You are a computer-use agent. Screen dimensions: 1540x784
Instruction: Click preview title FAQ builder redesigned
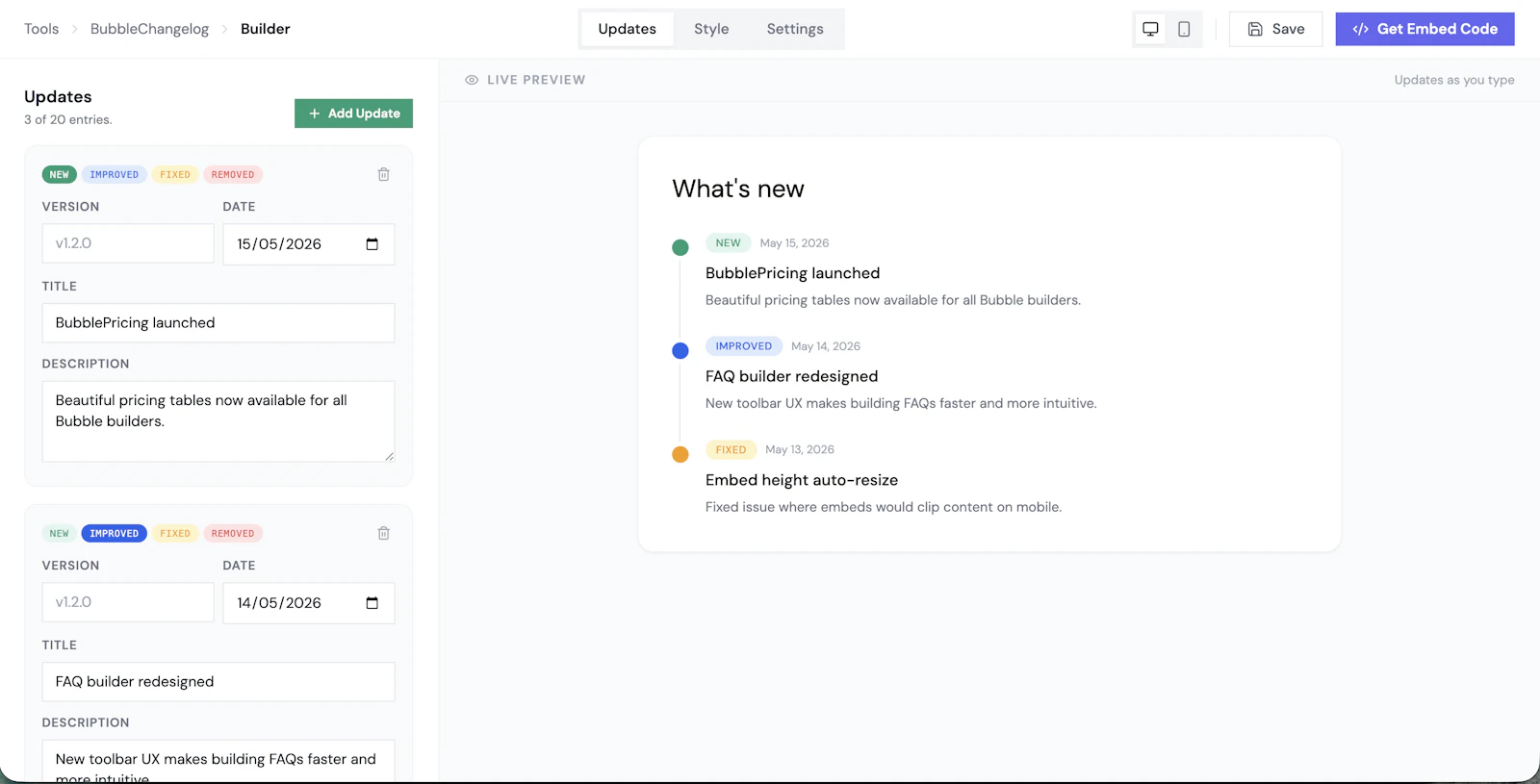[792, 376]
